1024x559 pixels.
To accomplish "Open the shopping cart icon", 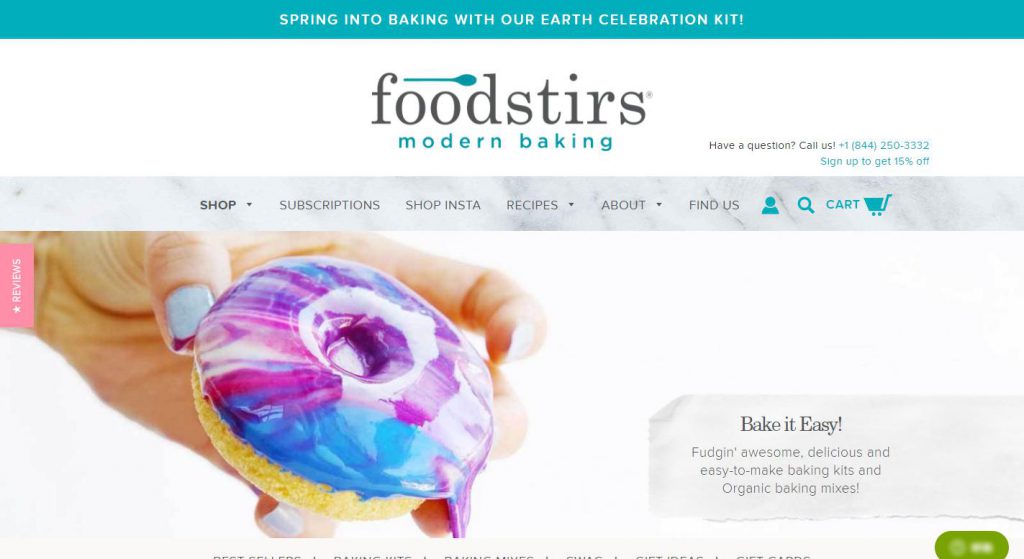I will (877, 204).
